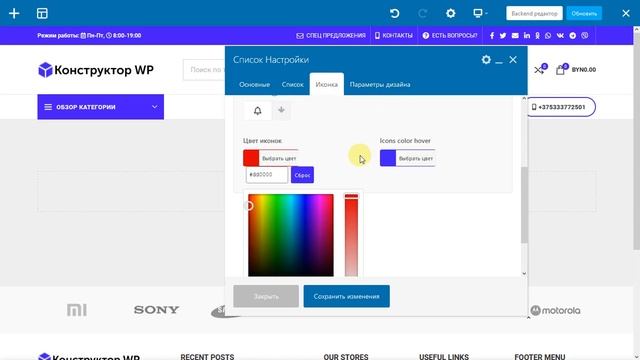Open the icon picker dropdown arrow

pyautogui.click(x=281, y=110)
